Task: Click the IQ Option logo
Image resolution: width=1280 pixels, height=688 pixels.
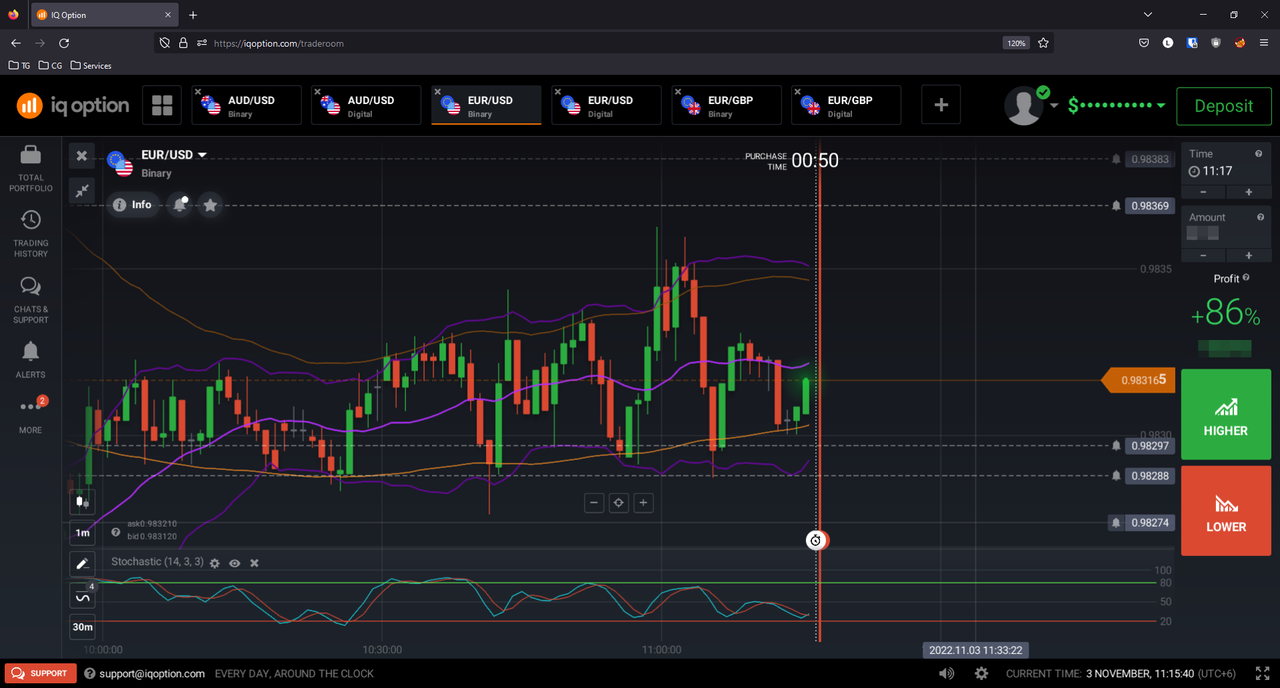Action: click(73, 105)
